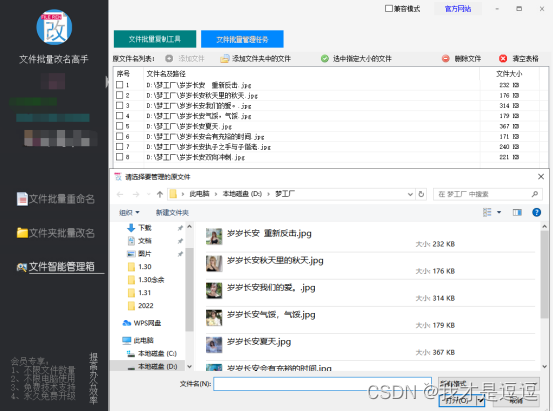
Task: Open the 官方网站 link
Action: [458, 9]
